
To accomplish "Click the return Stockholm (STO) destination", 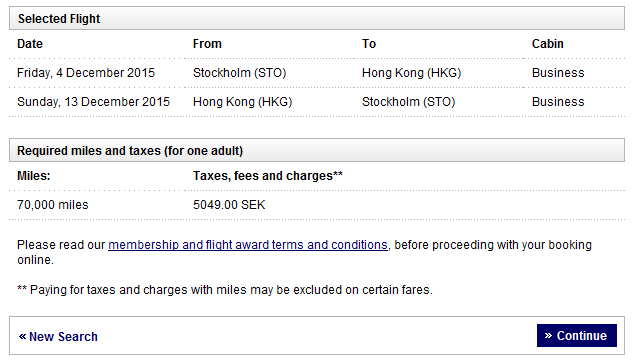I will coord(408,102).
